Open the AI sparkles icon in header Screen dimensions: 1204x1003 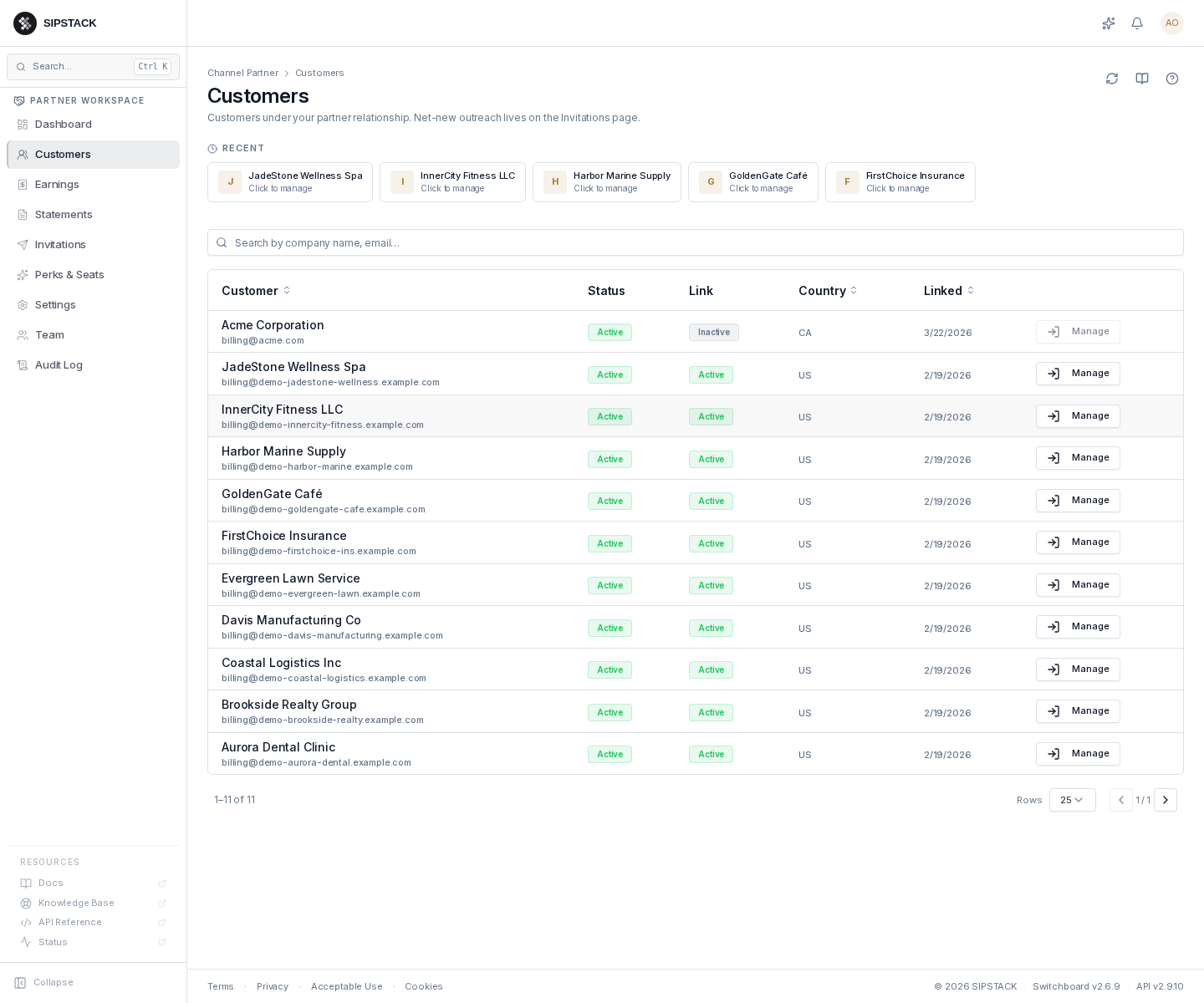1109,23
